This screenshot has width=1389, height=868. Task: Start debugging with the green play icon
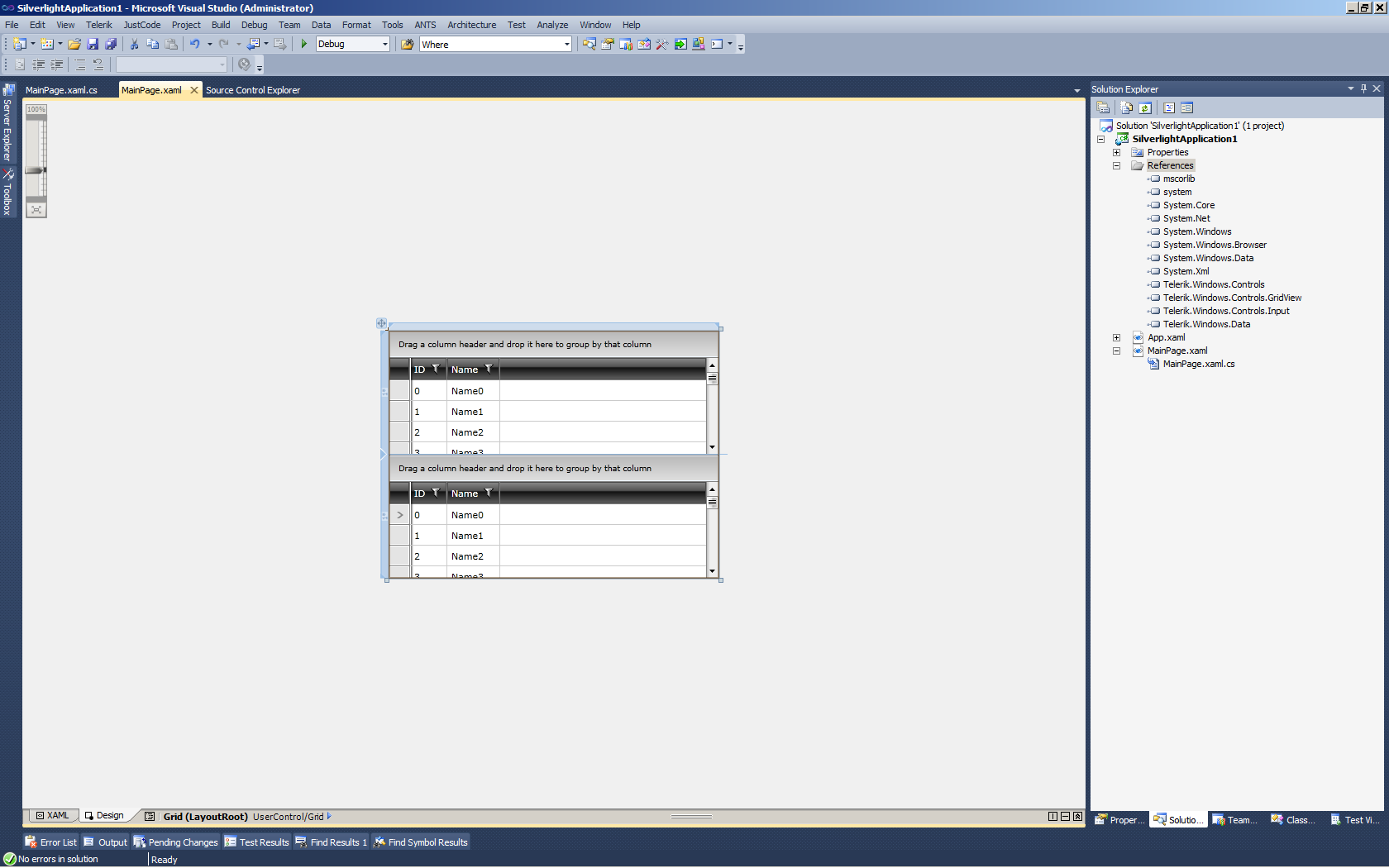(x=304, y=44)
